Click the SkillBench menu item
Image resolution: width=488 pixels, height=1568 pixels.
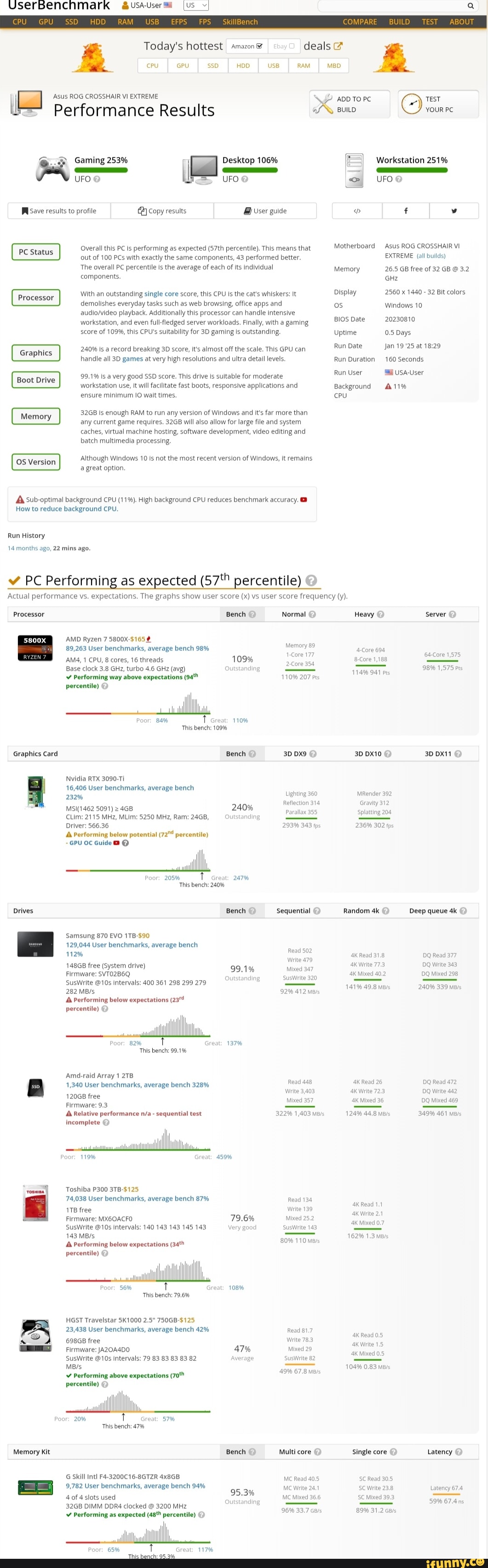240,22
